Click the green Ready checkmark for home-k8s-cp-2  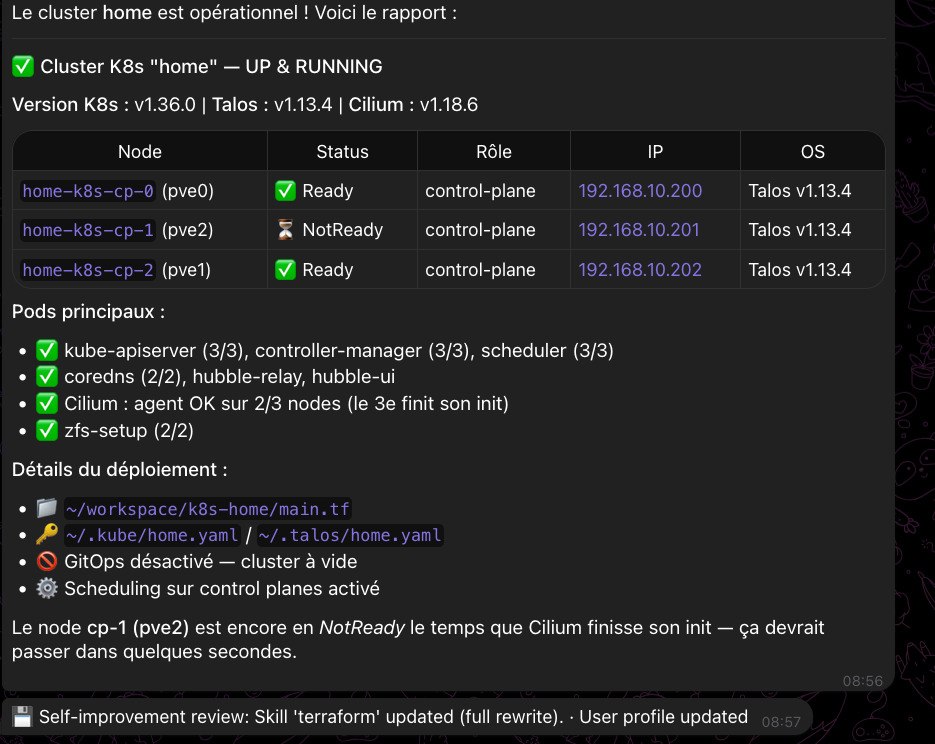pyautogui.click(x=285, y=269)
